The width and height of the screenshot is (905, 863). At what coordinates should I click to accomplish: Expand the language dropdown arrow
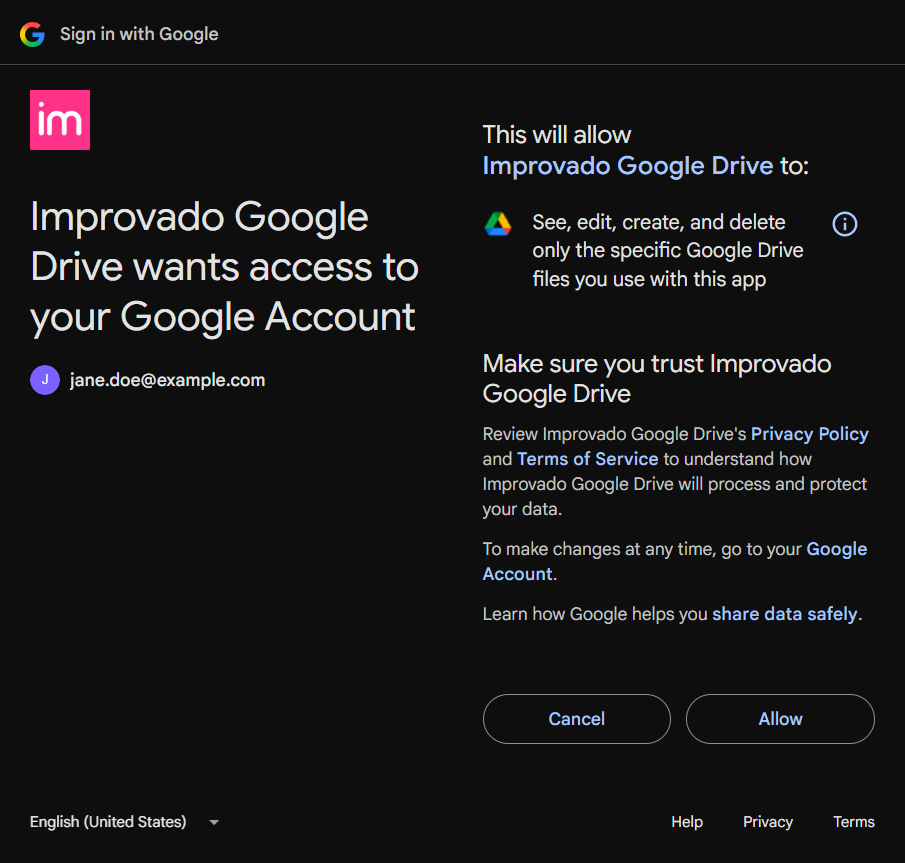(x=214, y=822)
